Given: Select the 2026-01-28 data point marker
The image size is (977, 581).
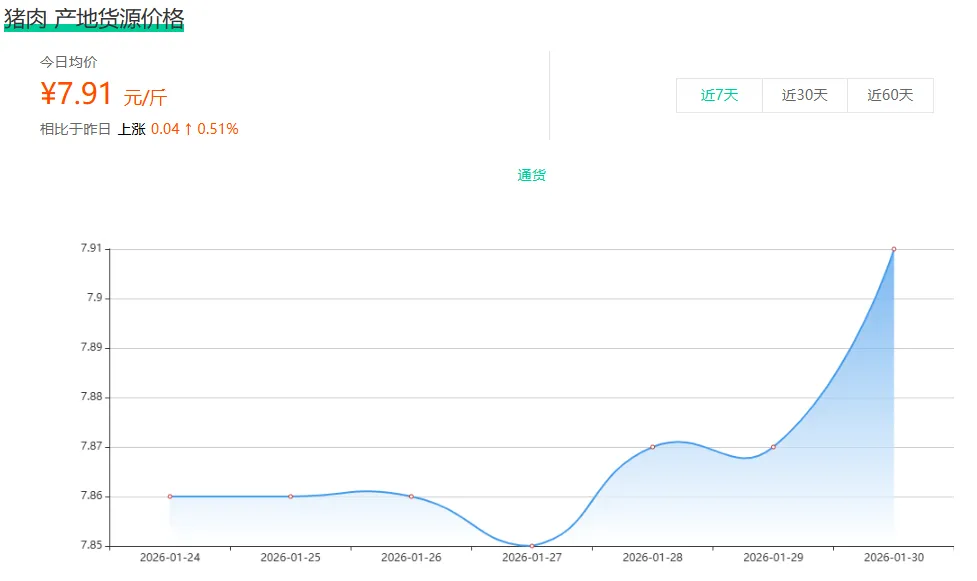Looking at the screenshot, I should pos(652,447).
